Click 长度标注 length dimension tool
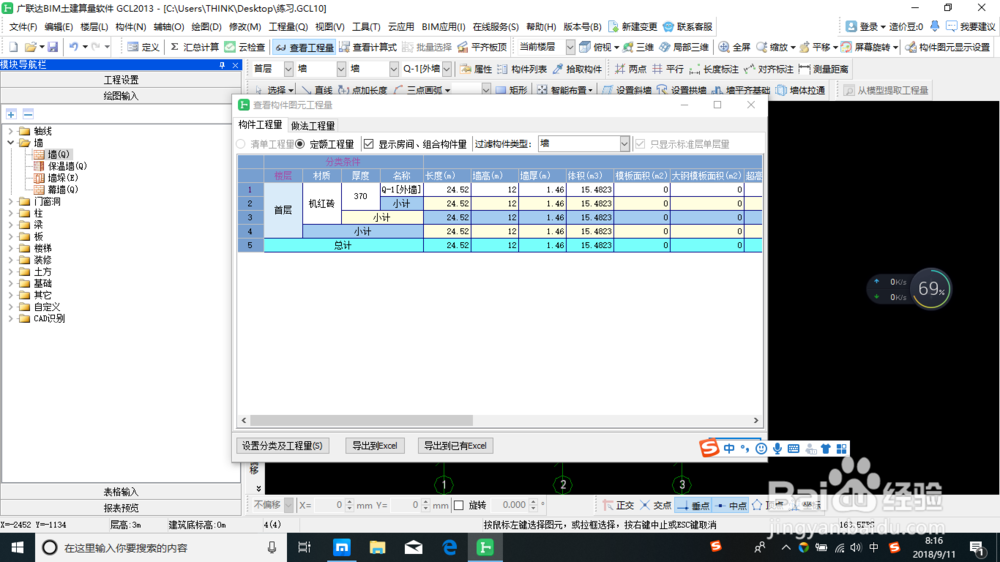 click(714, 69)
